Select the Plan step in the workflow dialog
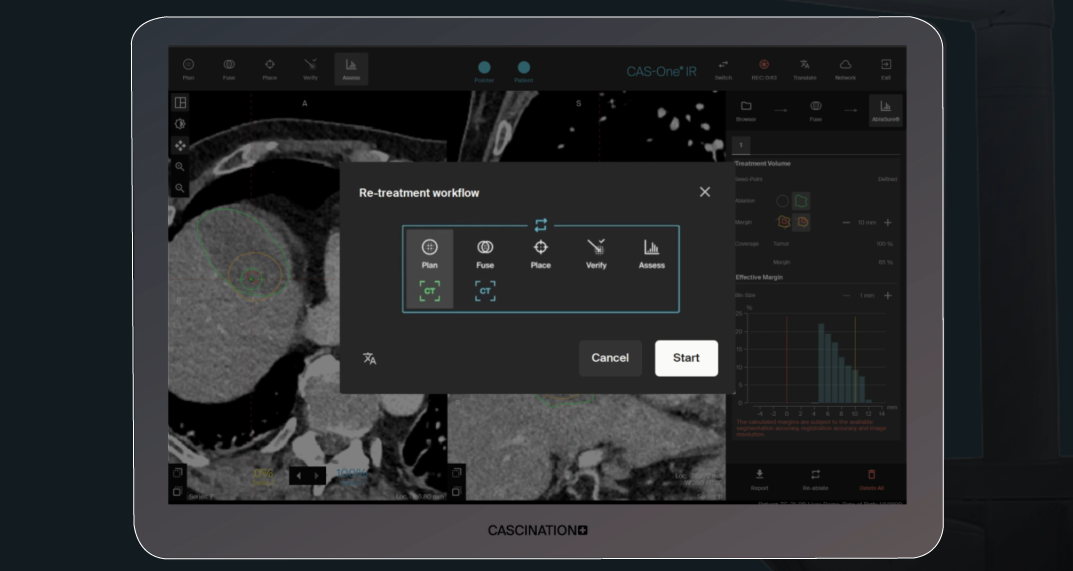This screenshot has width=1073, height=571. 429,254
